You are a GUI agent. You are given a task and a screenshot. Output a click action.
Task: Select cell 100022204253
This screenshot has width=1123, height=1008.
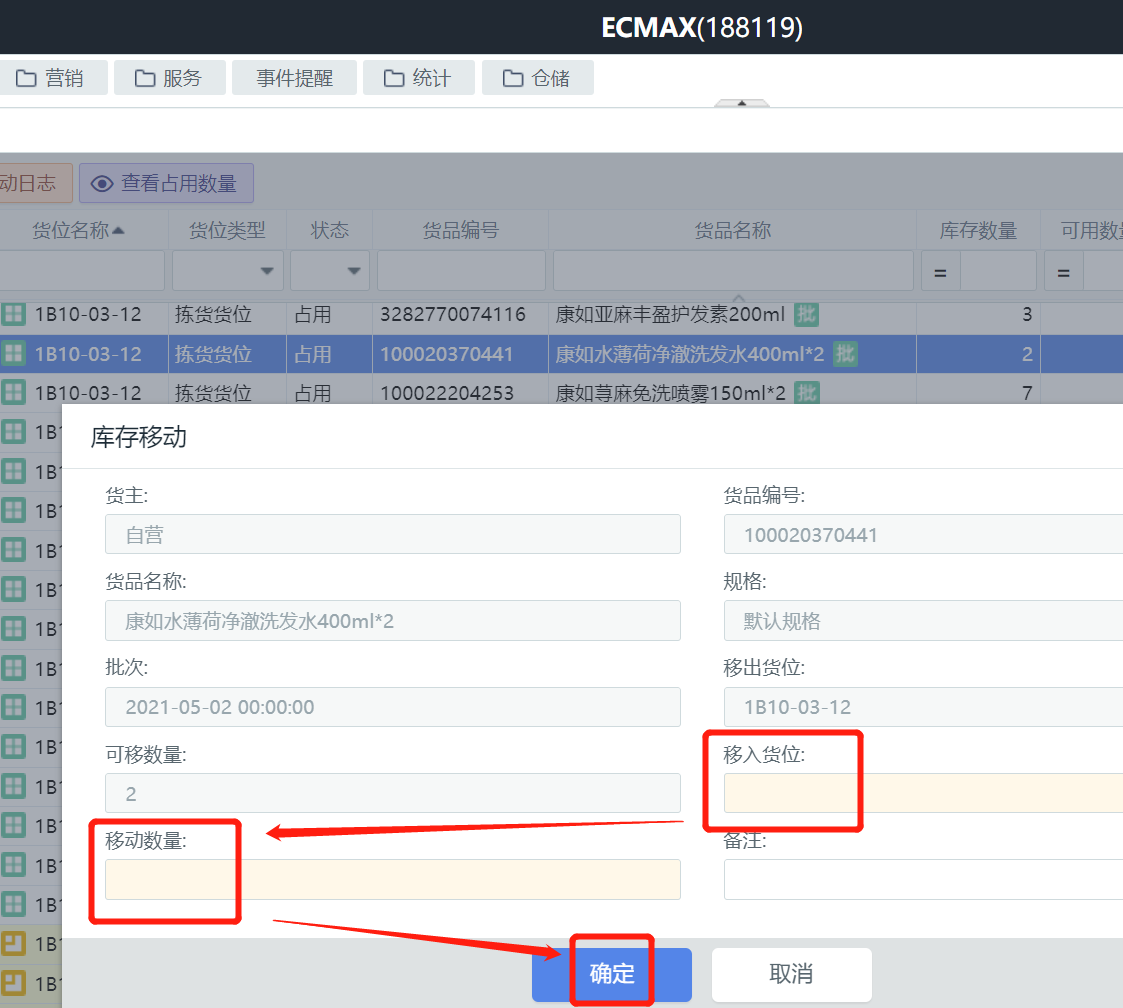coord(461,393)
